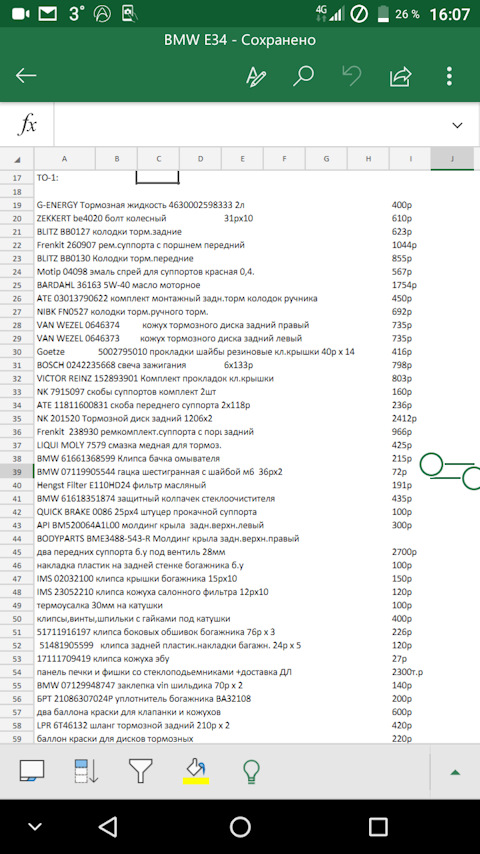
Task: Open the share icon
Action: point(400,77)
